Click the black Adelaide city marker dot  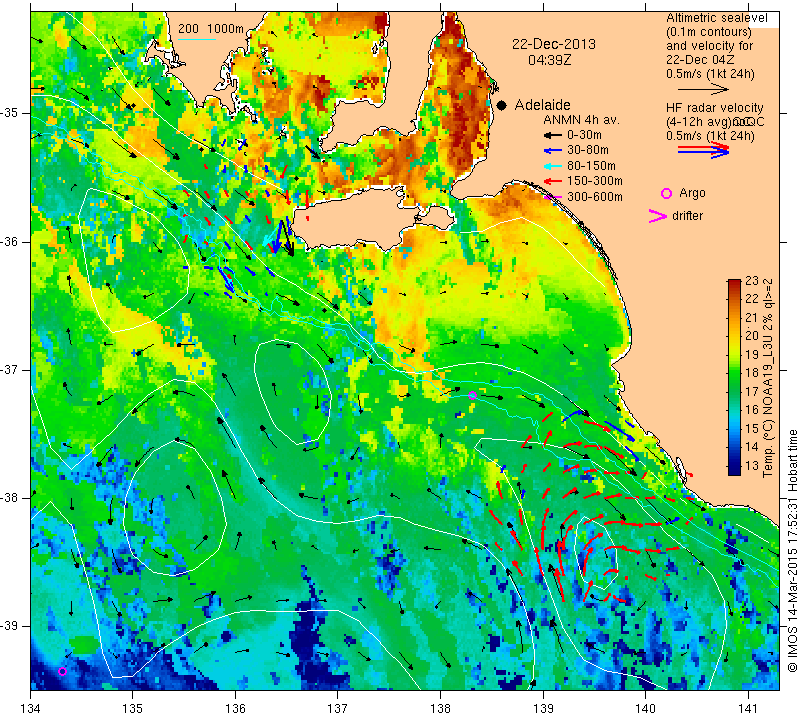[502, 105]
